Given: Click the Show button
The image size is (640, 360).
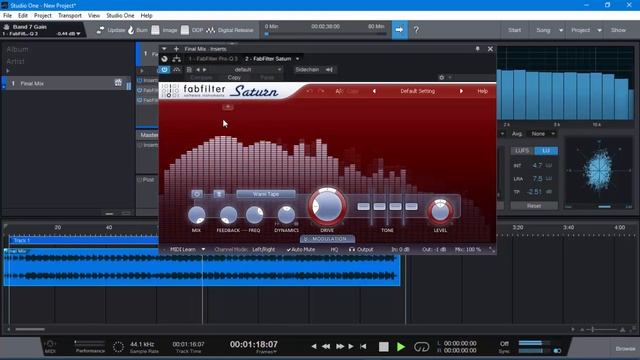Looking at the screenshot, I should 618,30.
